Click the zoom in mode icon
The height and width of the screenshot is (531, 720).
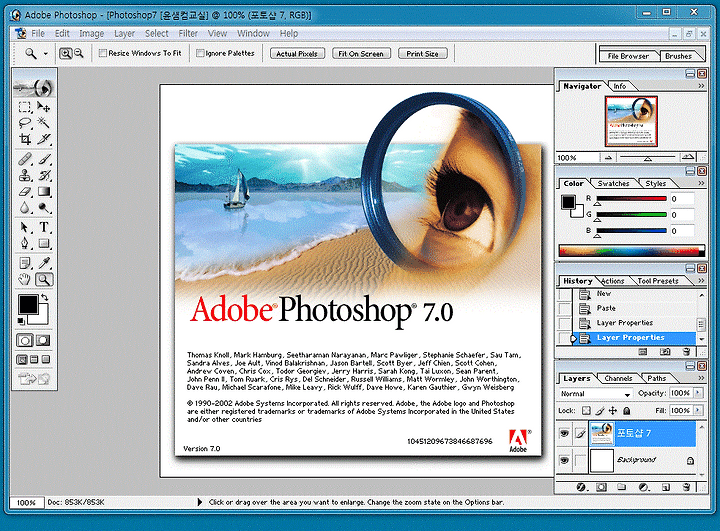pyautogui.click(x=66, y=54)
